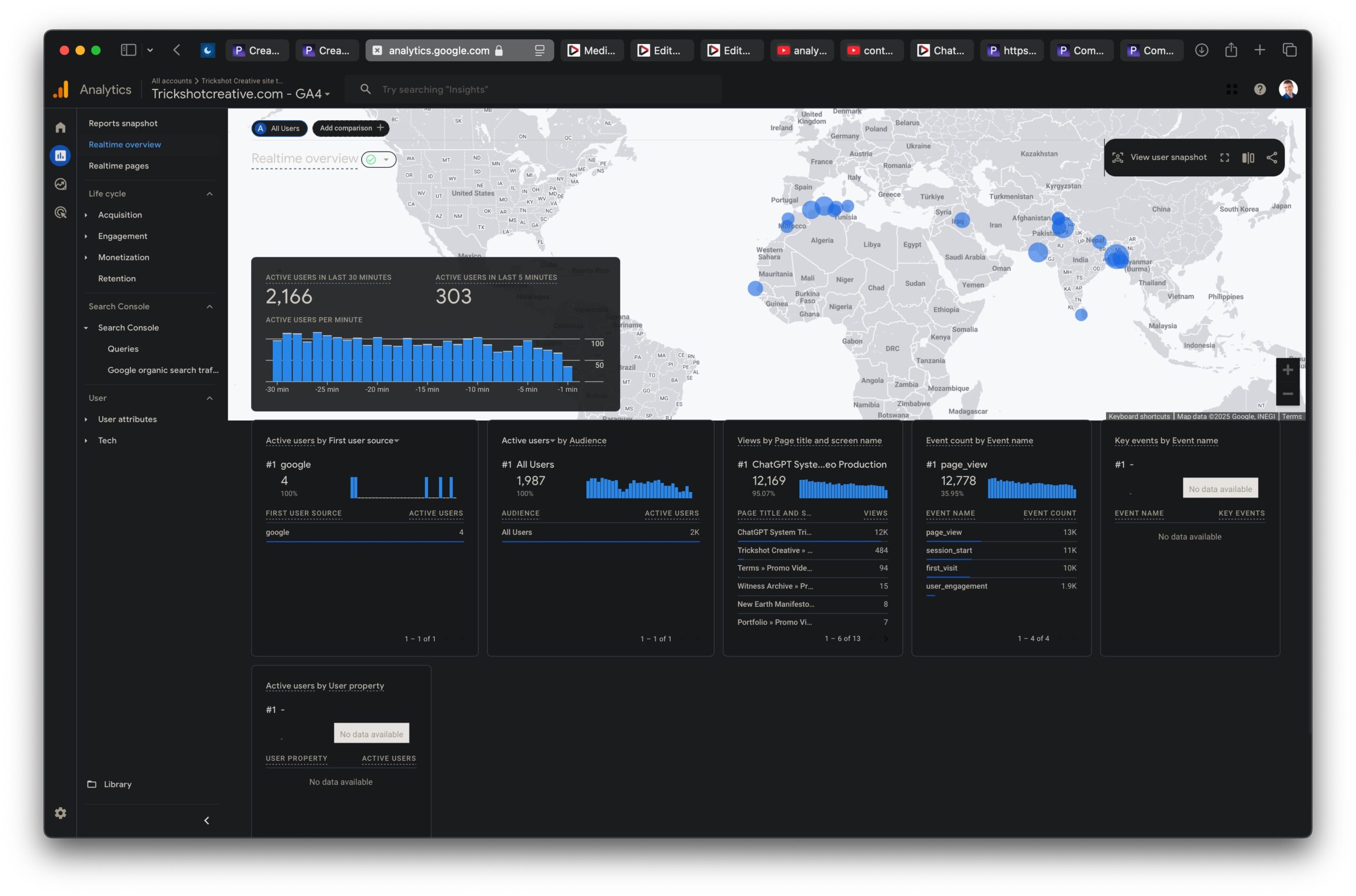Screen dimensions: 1356x896
Task: Open Realtime pages
Action: 118,166
